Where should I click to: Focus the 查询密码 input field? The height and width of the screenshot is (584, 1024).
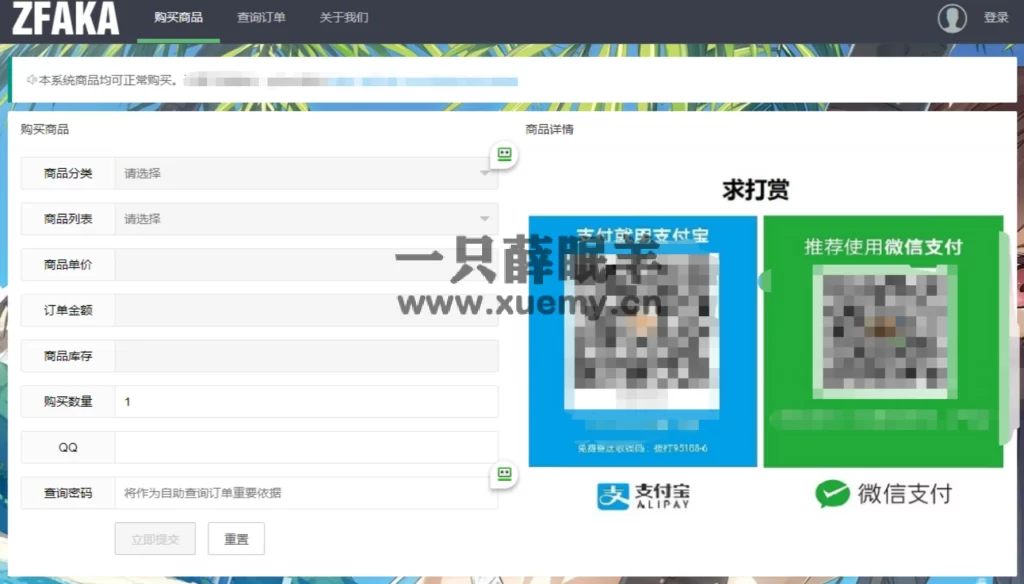pyautogui.click(x=306, y=493)
